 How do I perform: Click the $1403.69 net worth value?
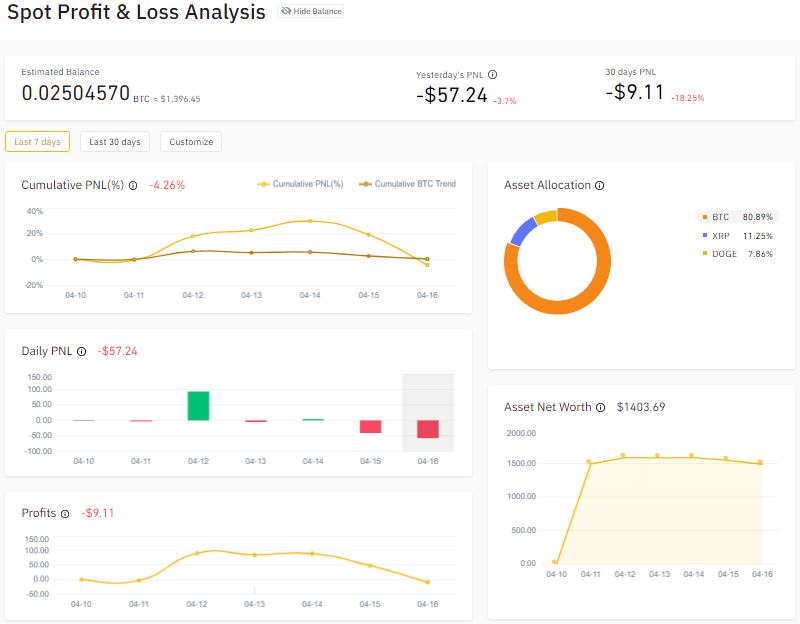[x=641, y=407]
